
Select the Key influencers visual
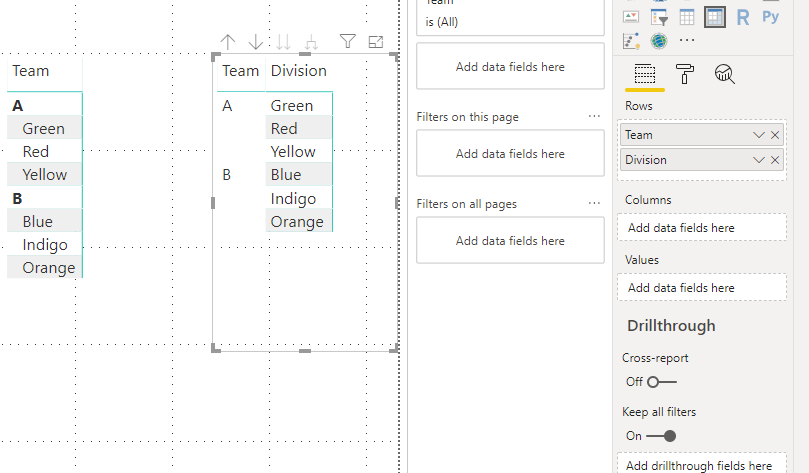pos(631,41)
